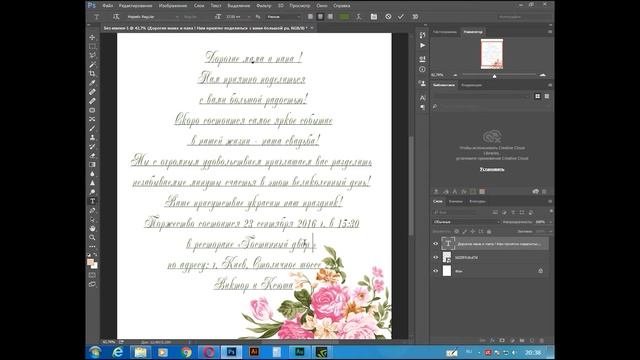Change screen mode icon in toolbar
This screenshot has height=360, width=640.
click(92, 284)
